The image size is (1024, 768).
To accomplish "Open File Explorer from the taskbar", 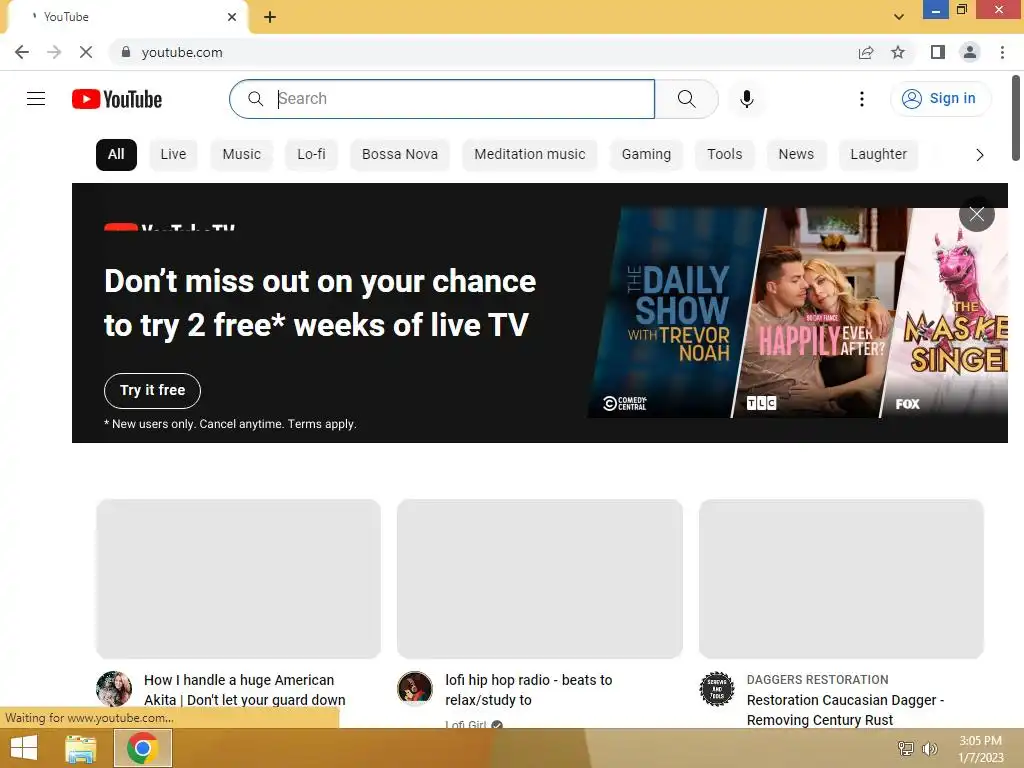I will (x=81, y=748).
